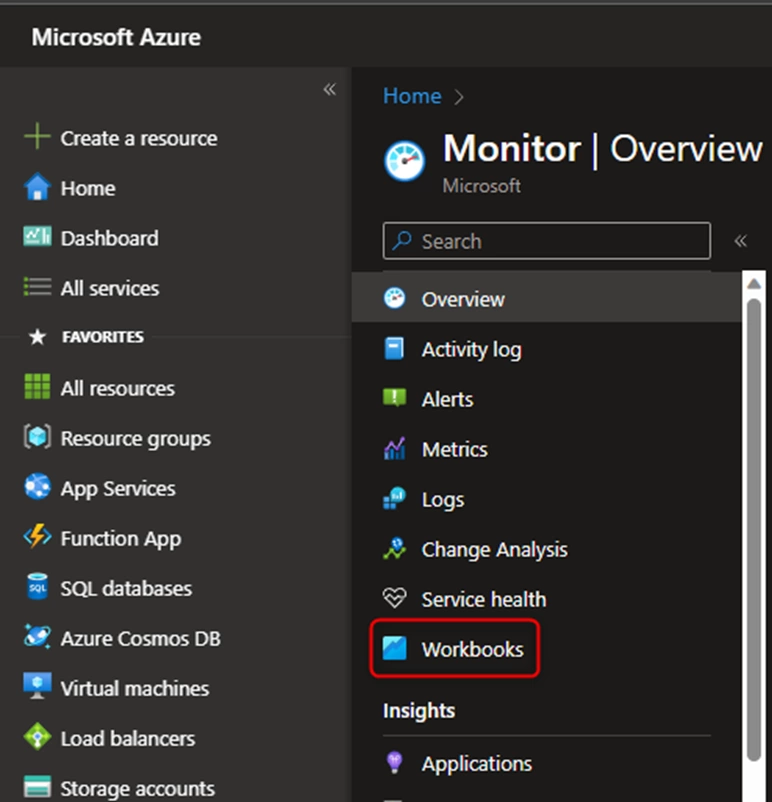The width and height of the screenshot is (772, 802).
Task: Click the All services list icon
Action: click(37, 287)
